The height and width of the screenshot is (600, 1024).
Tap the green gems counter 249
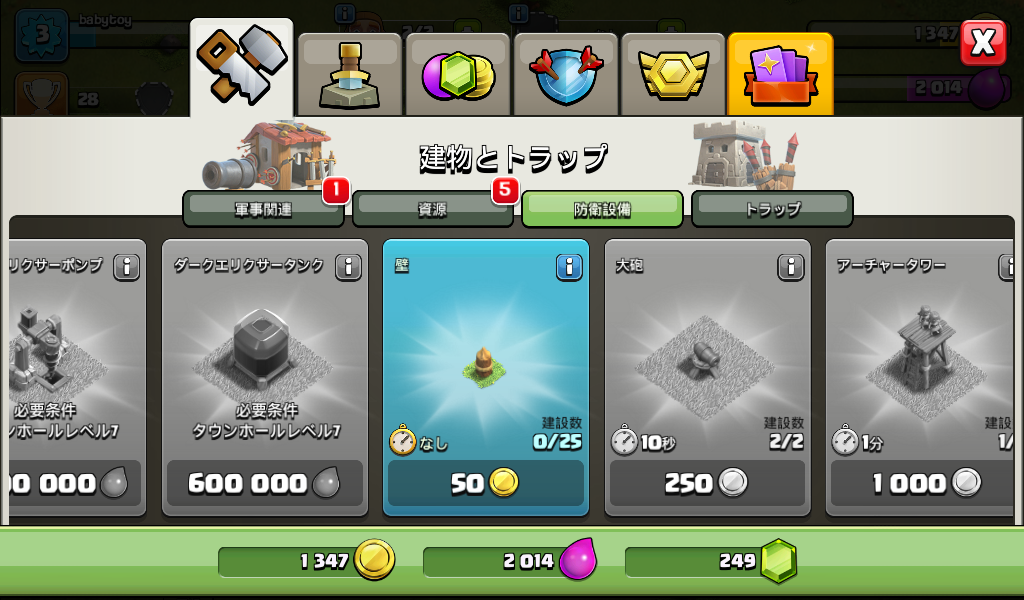click(711, 561)
